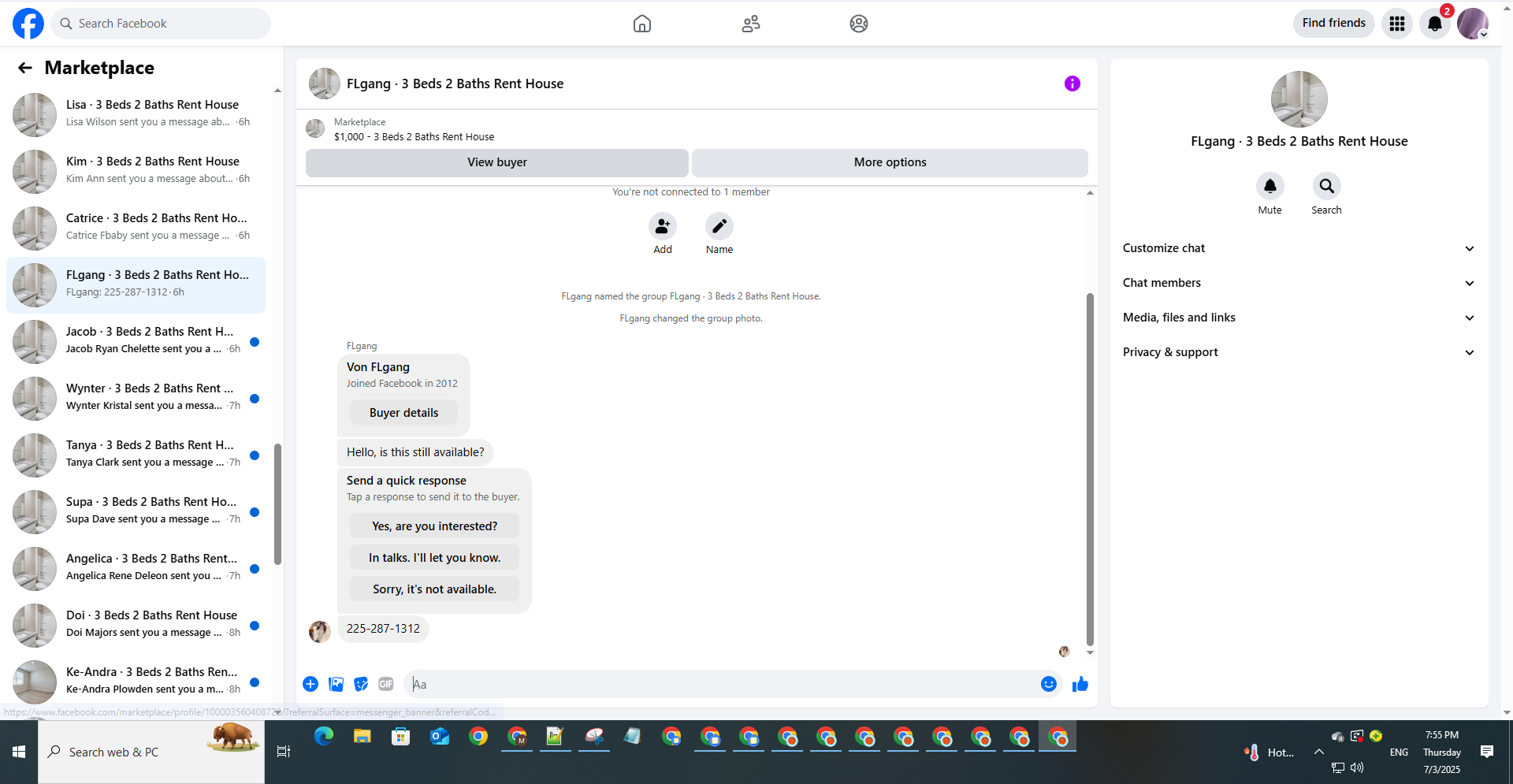
Task: Send quick reply 'Sorry, it's not available.'
Action: click(435, 589)
